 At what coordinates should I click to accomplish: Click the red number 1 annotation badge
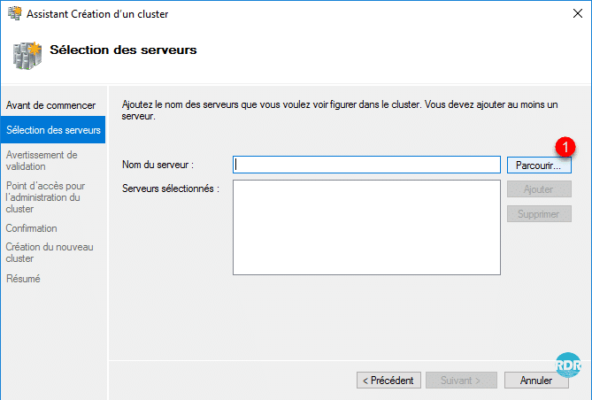[x=565, y=147]
